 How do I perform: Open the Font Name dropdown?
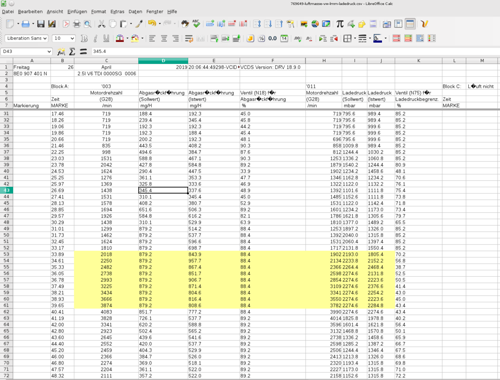pos(45,39)
